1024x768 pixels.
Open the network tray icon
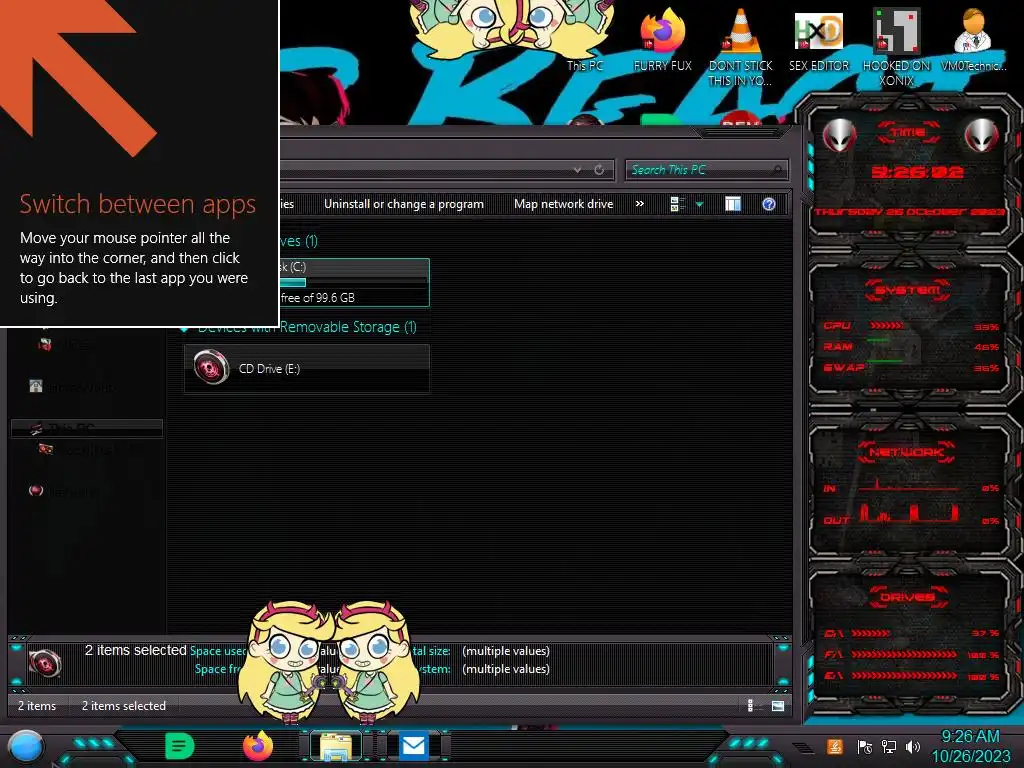pos(889,746)
